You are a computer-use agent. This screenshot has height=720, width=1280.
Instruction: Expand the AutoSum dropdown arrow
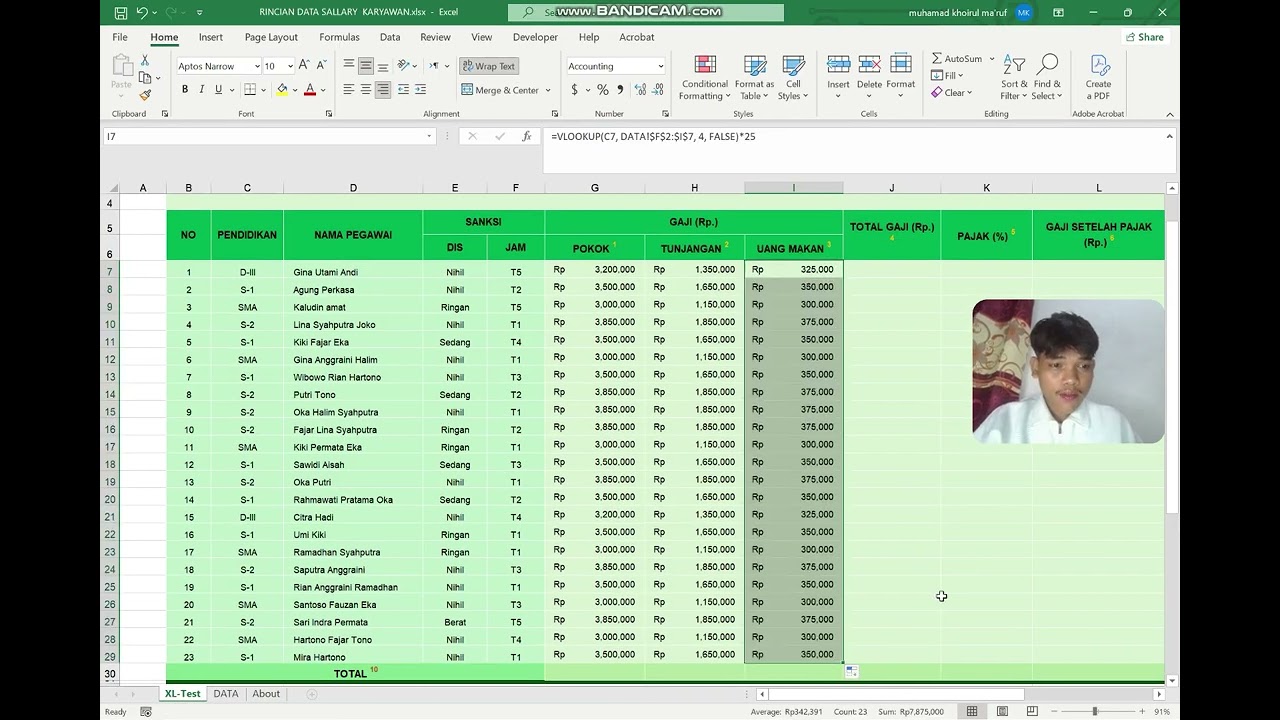991,59
